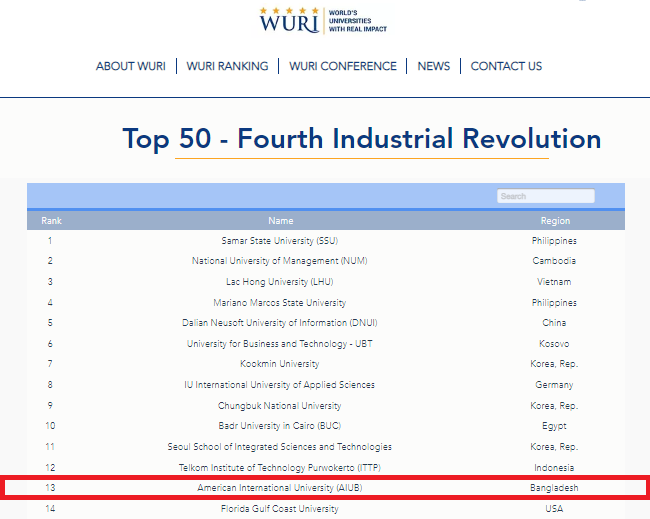Open the NEWS page
This screenshot has height=519, width=650.
click(x=433, y=66)
